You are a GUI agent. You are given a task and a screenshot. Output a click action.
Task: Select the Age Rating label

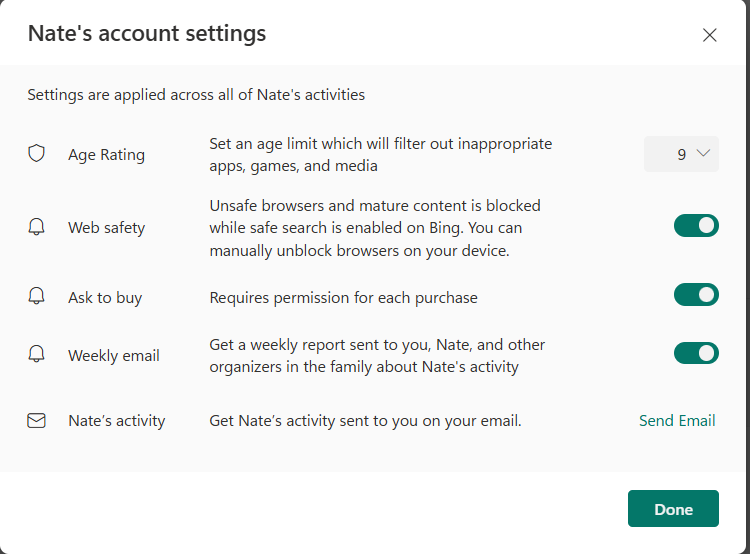pyautogui.click(x=106, y=155)
